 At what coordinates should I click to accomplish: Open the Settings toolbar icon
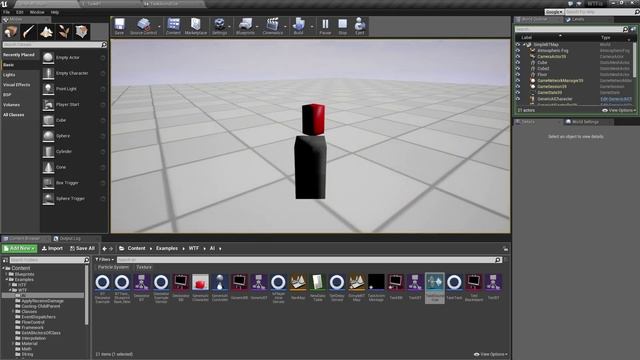point(220,26)
